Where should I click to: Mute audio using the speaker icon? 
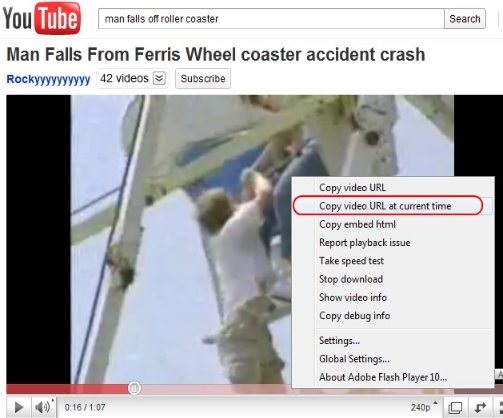[43, 407]
